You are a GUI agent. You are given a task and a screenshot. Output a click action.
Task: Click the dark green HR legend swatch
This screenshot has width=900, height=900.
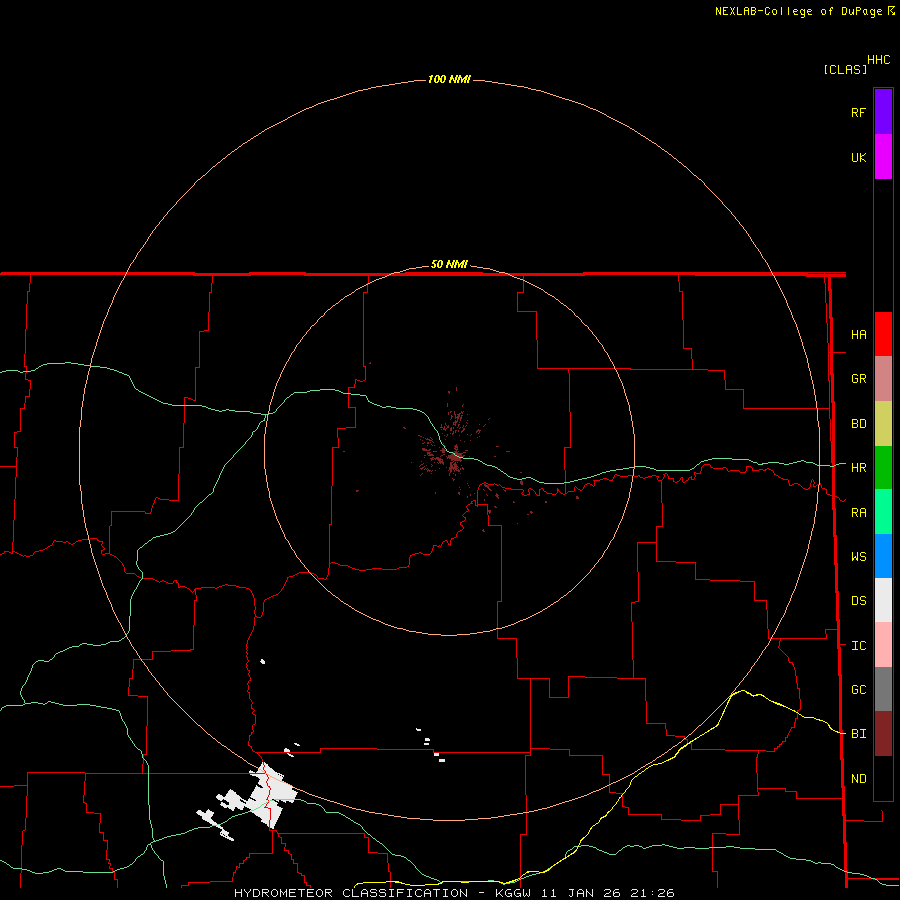(x=883, y=468)
